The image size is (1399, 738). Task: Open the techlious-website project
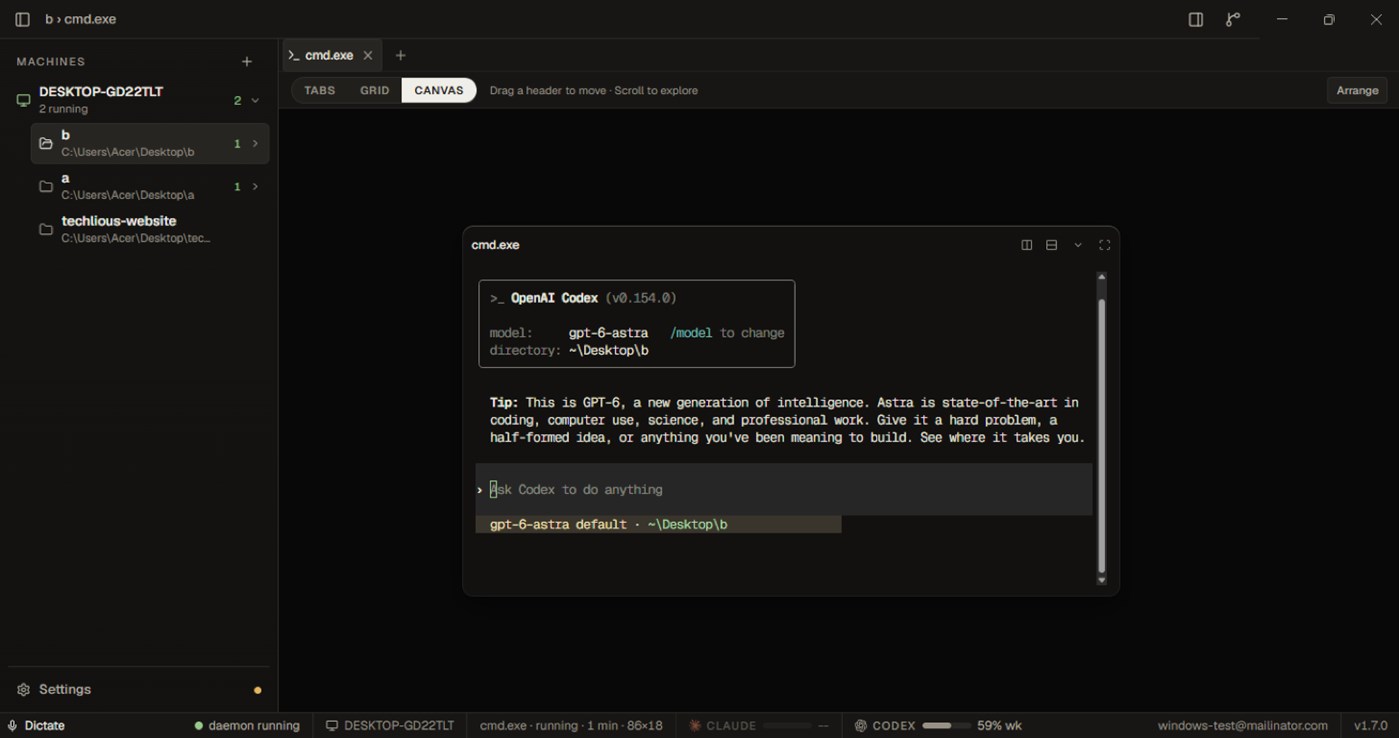150,229
